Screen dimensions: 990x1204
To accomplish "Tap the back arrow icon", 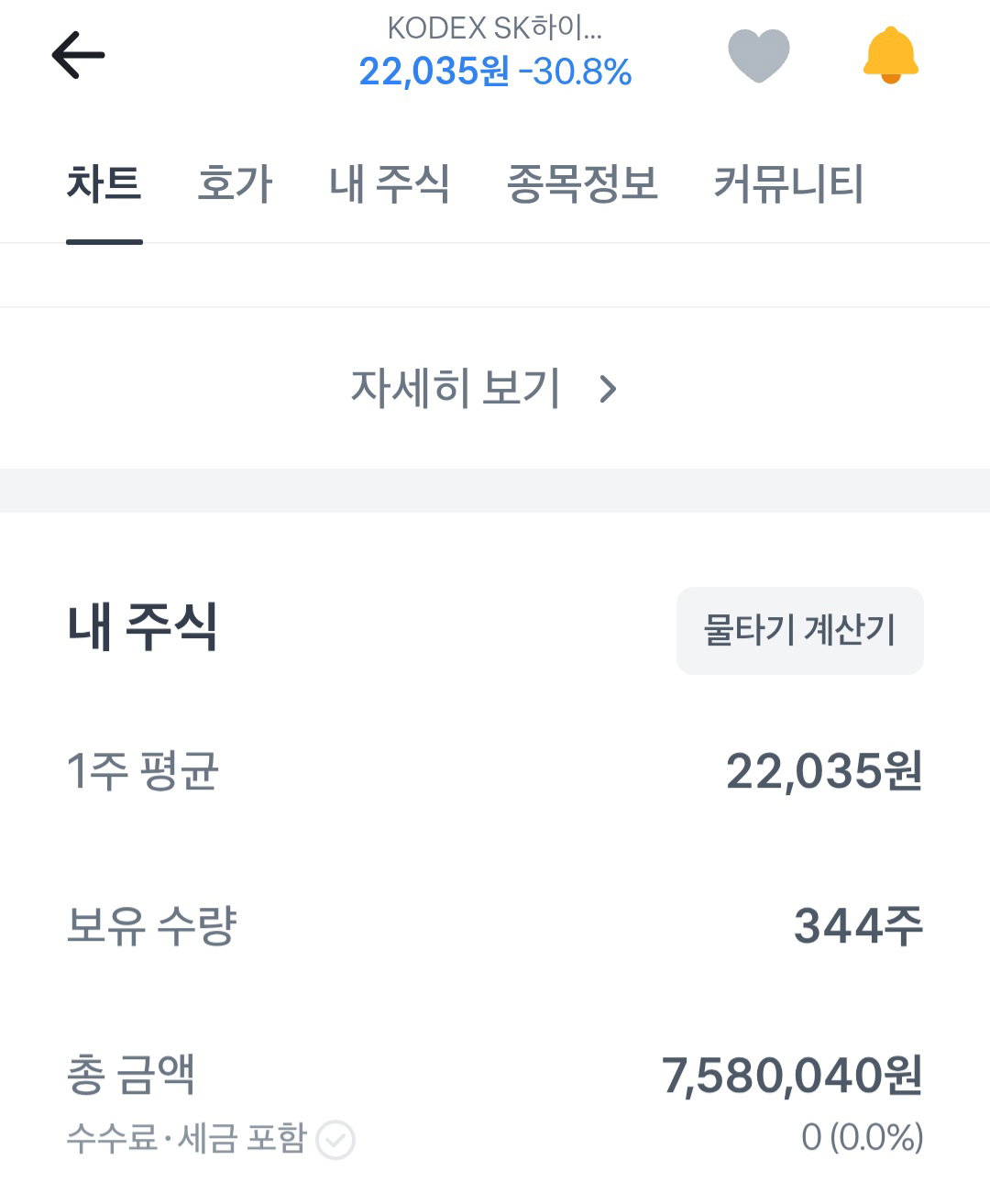I will [78, 55].
